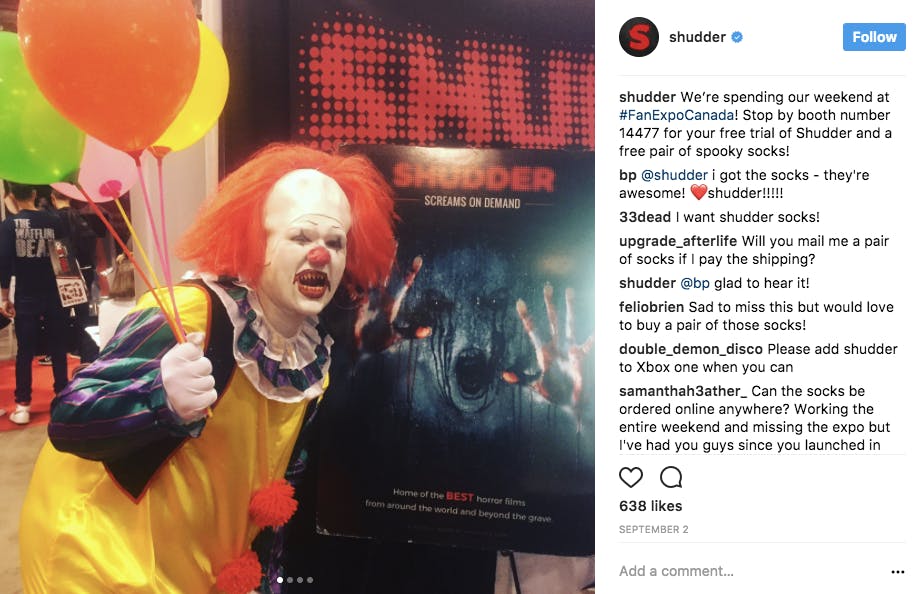The height and width of the screenshot is (594, 924).
Task: Open upgrade_afterlife's profile
Action: [x=678, y=241]
